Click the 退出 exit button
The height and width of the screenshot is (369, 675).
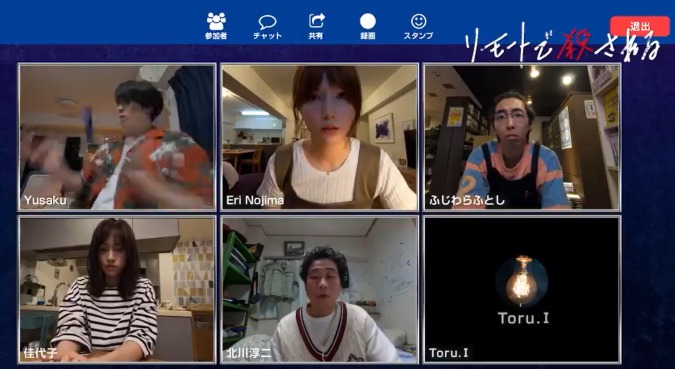click(x=639, y=26)
